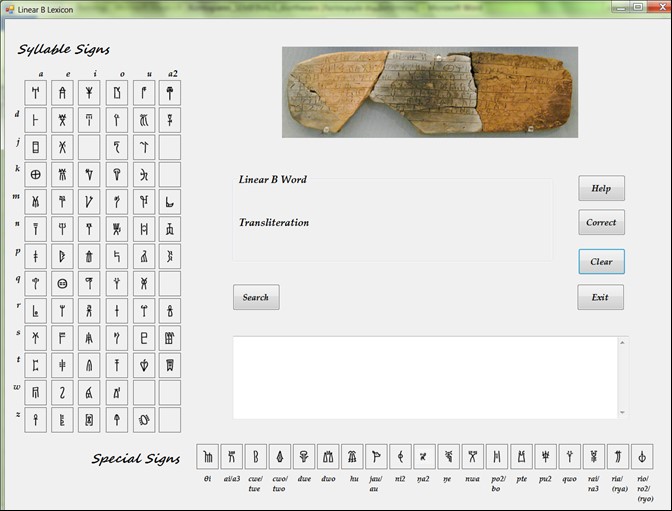Select the 'de' syllable sign
Viewport: 672px width, 511px height.
62,120
